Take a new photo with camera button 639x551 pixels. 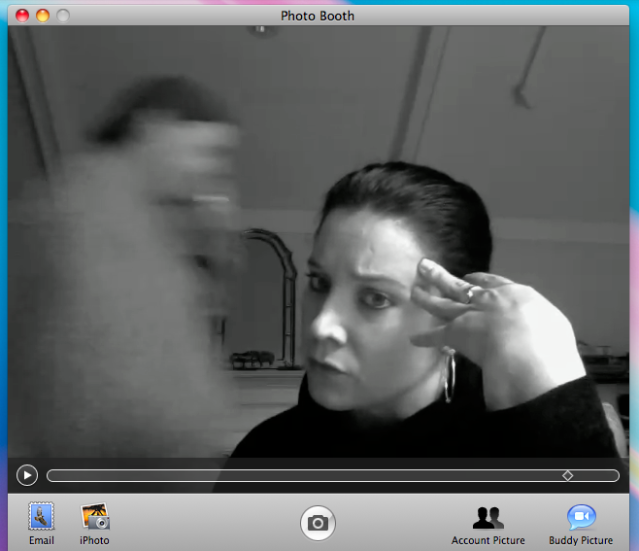click(x=318, y=523)
